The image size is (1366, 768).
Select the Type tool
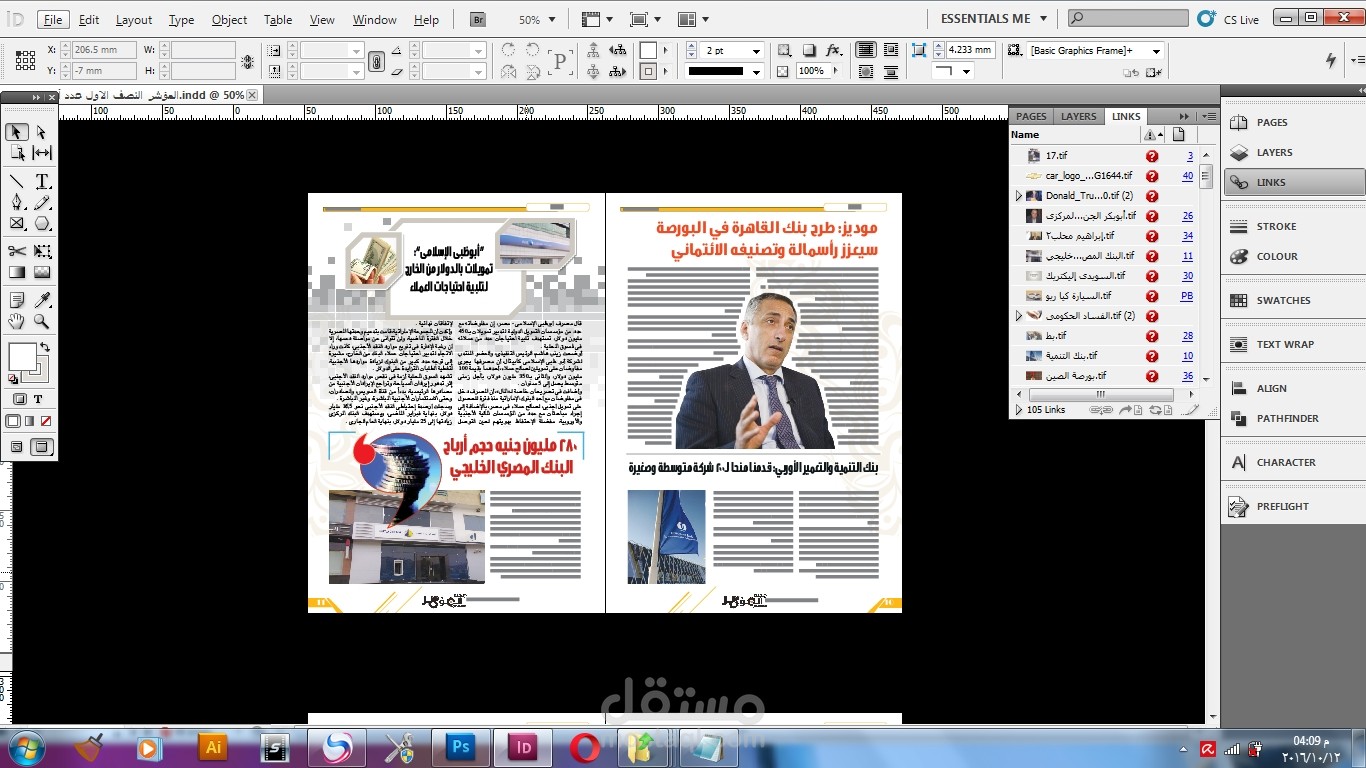click(42, 181)
